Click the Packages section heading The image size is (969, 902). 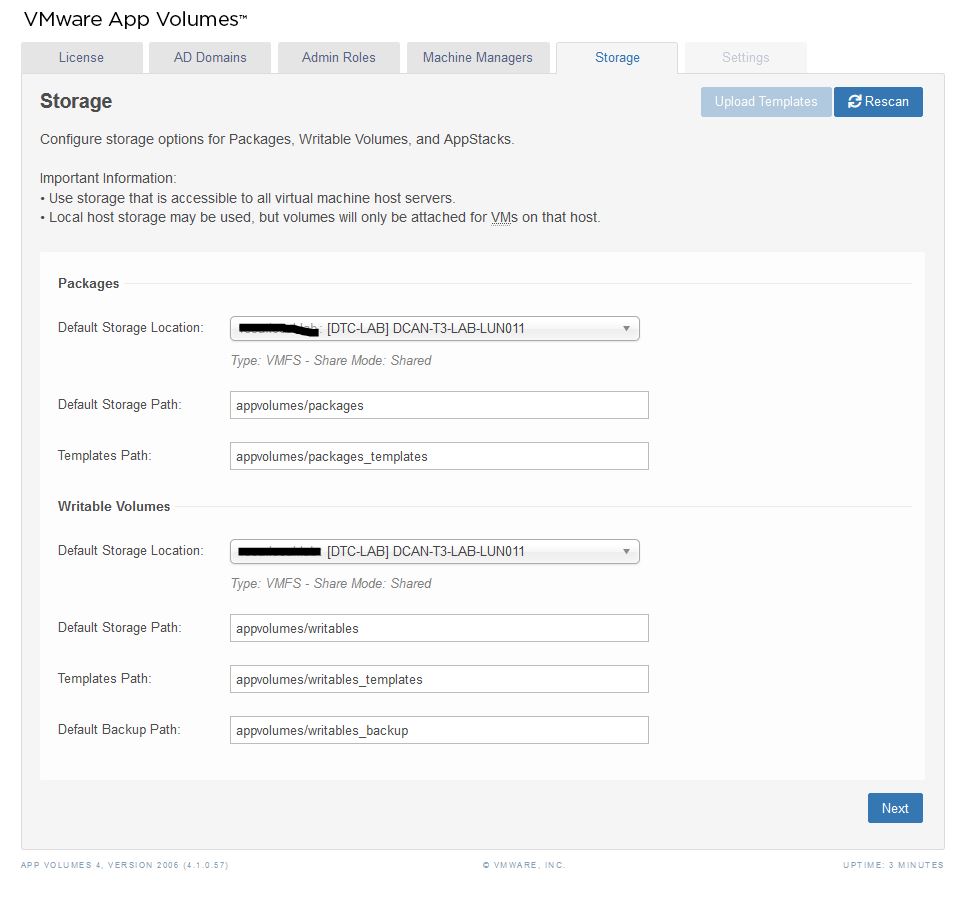tap(88, 284)
